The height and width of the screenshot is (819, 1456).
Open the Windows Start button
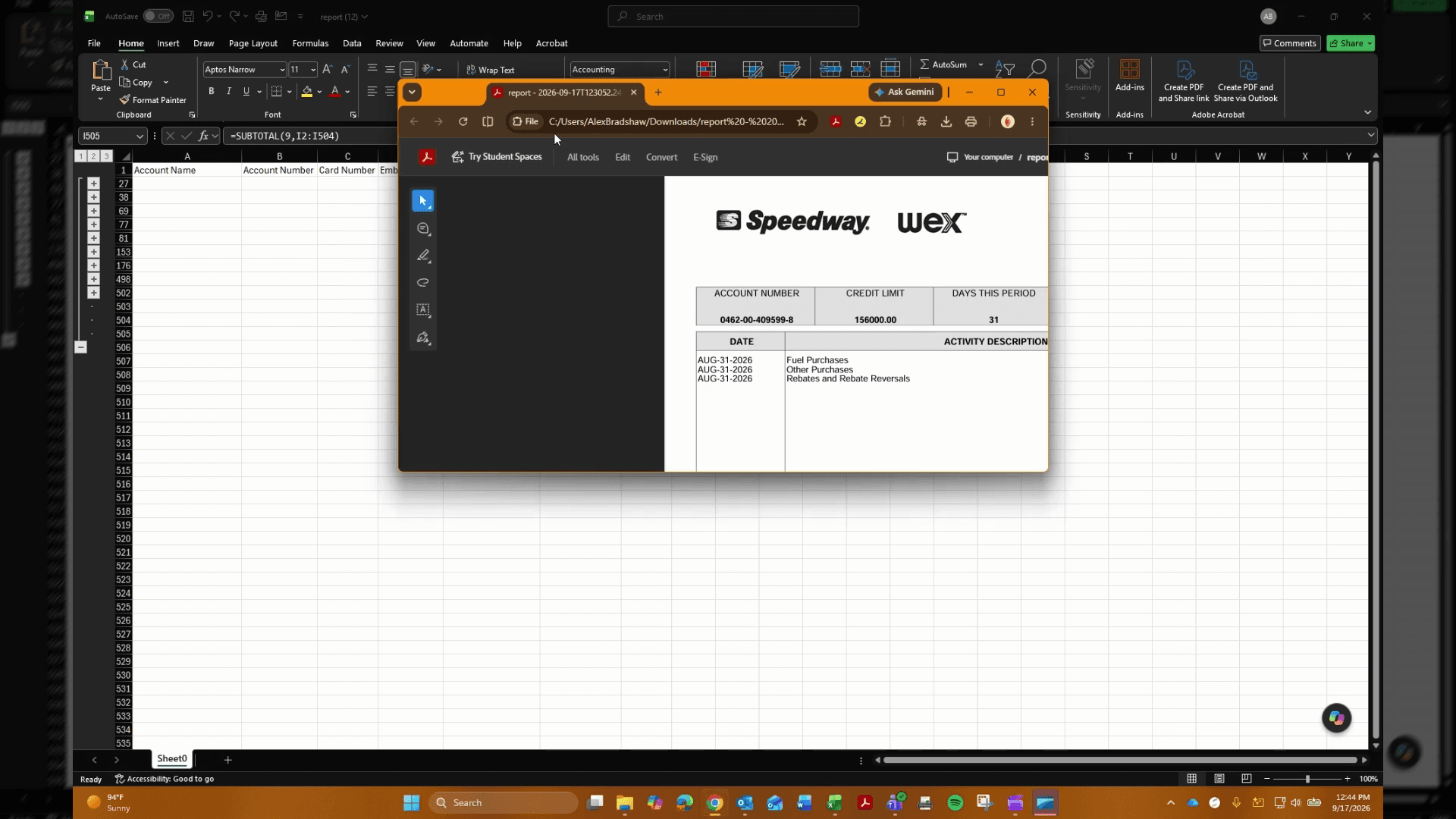(x=411, y=802)
